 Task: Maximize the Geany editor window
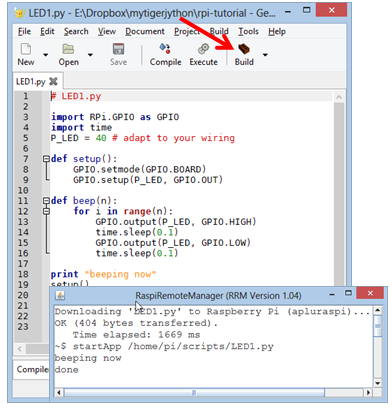306,10
